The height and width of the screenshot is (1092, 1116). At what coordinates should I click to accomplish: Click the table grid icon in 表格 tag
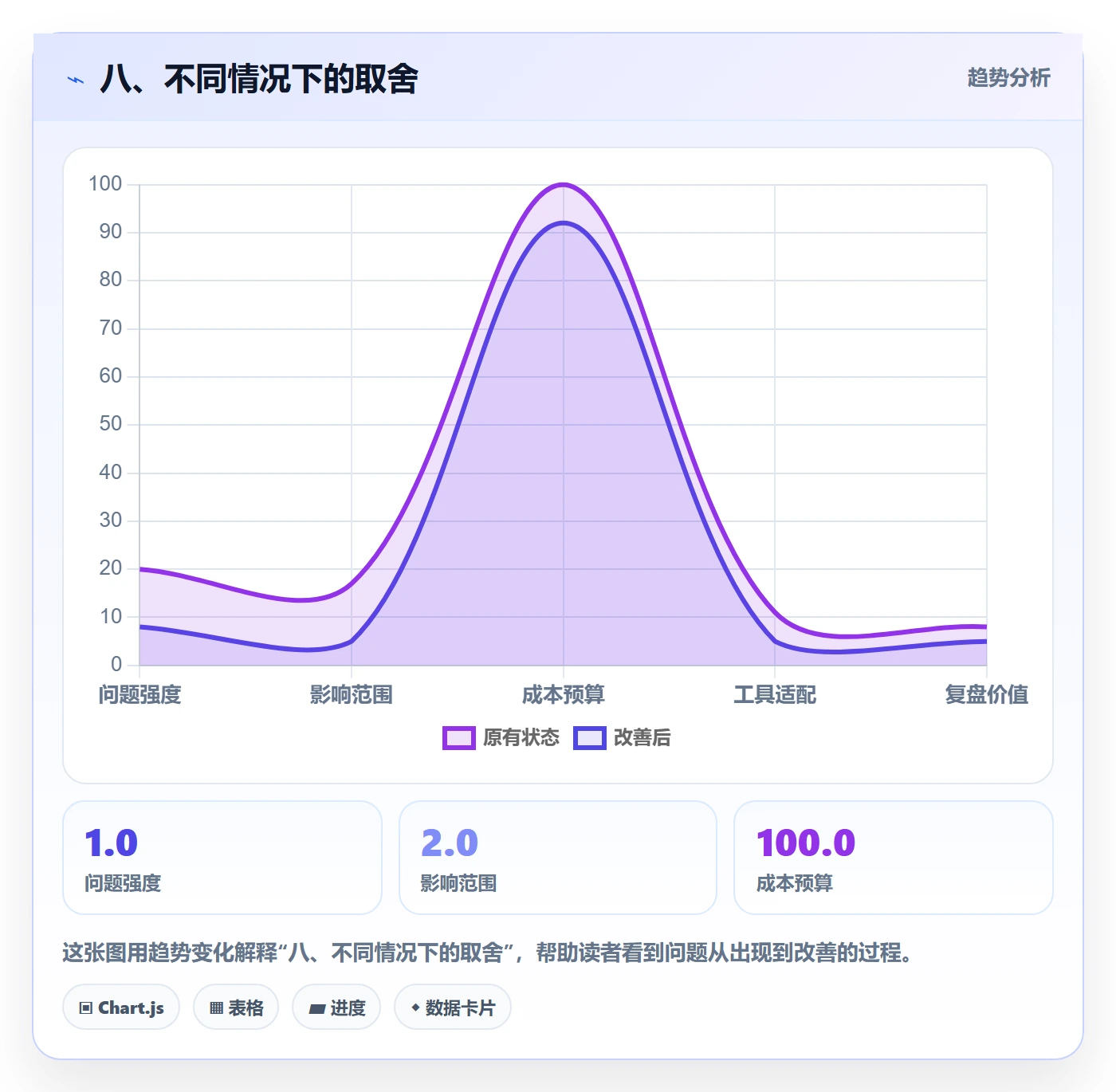pos(216,1008)
